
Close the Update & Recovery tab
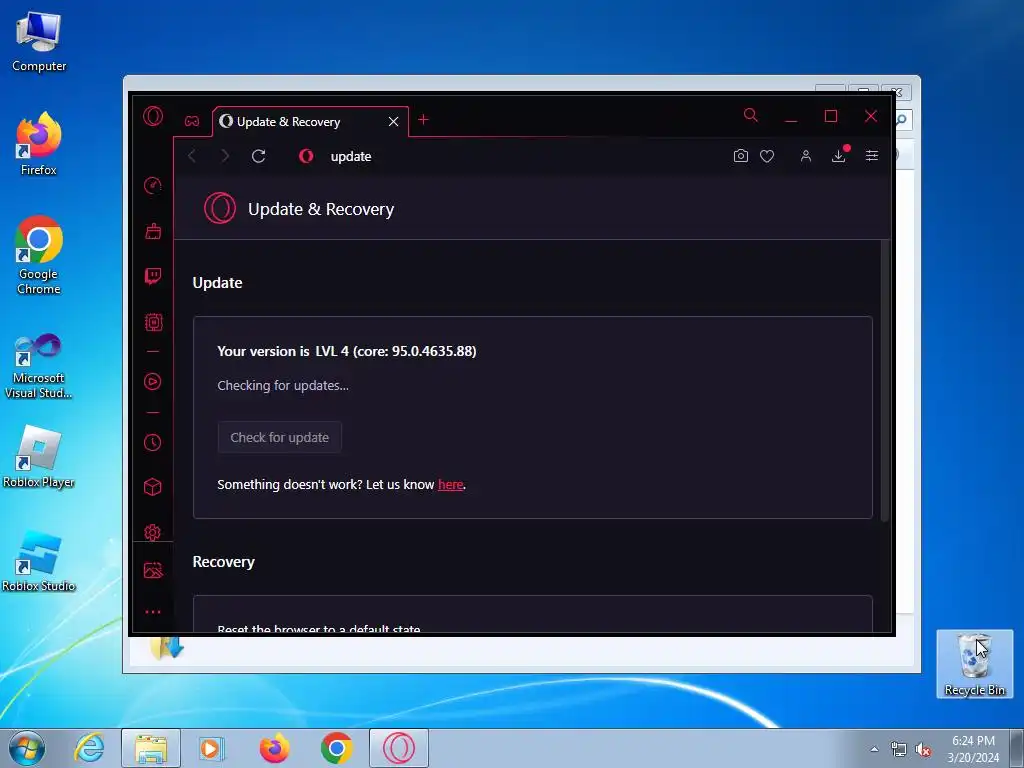coord(393,121)
